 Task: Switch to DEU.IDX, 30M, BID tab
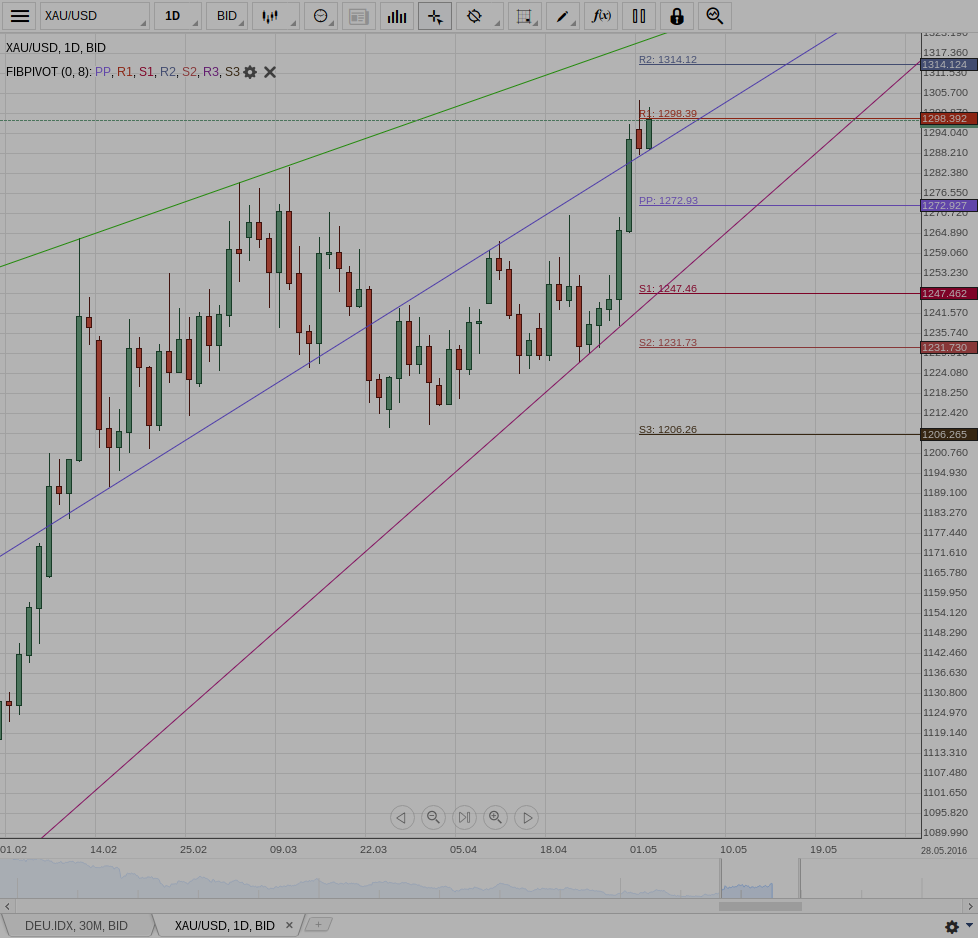[76, 926]
